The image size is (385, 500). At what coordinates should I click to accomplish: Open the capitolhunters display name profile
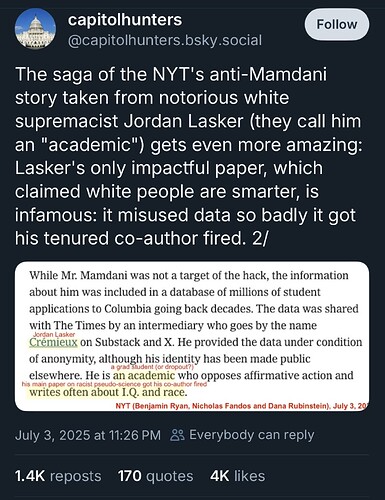[x=125, y=20]
